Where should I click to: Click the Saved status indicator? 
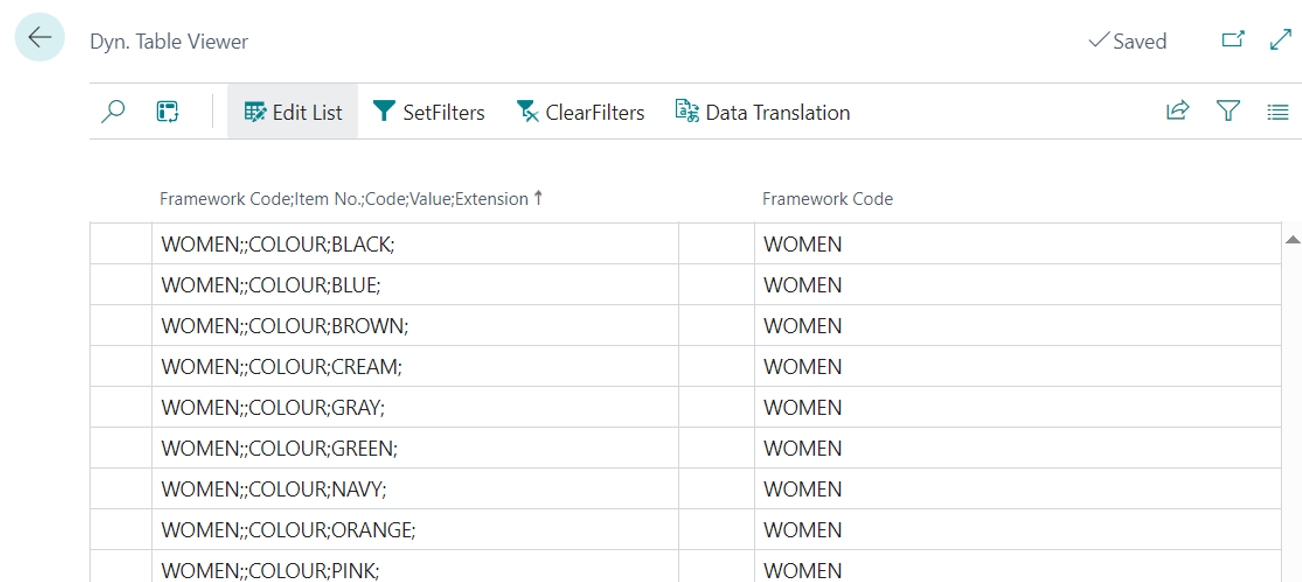click(1127, 41)
